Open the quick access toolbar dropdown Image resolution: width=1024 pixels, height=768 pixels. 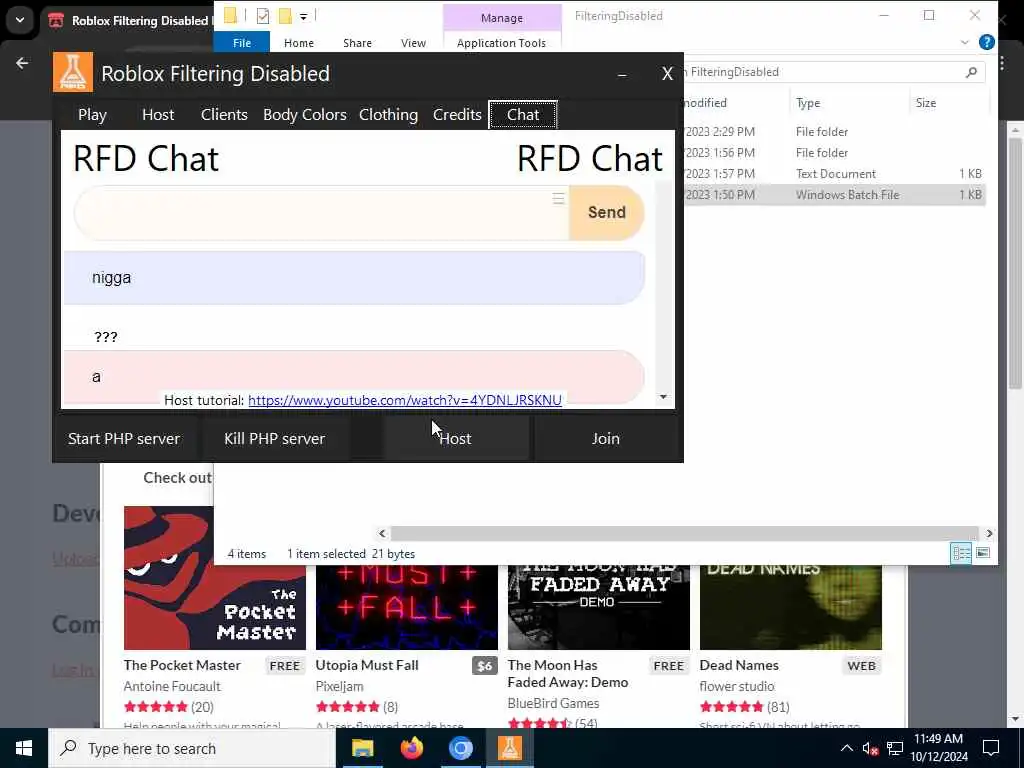click(x=304, y=16)
